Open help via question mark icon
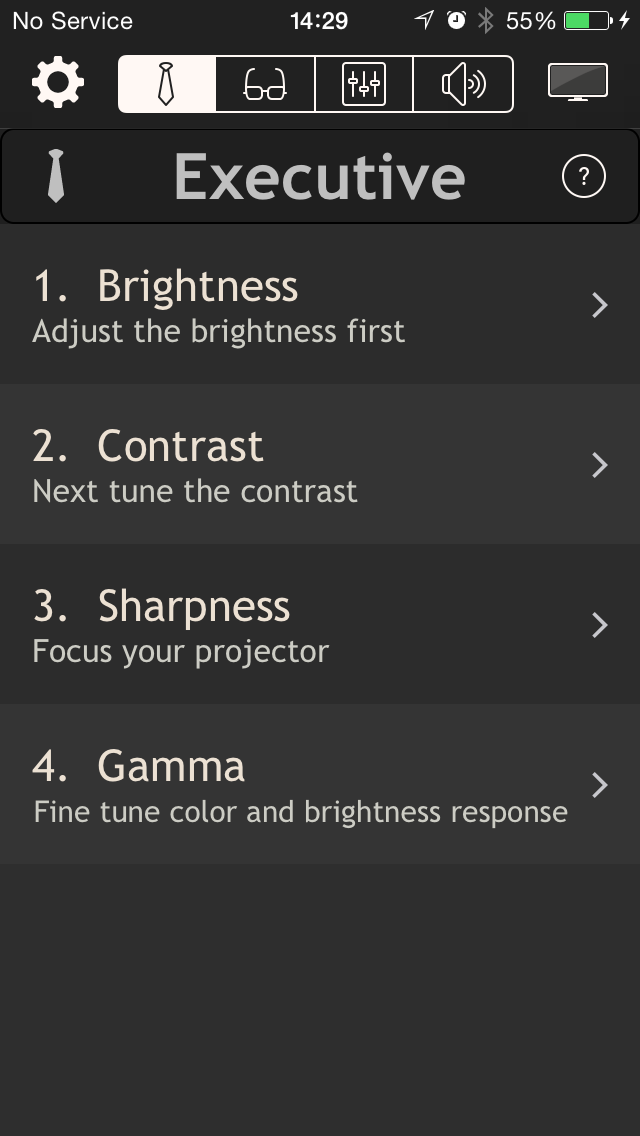The image size is (640, 1136). [x=584, y=176]
